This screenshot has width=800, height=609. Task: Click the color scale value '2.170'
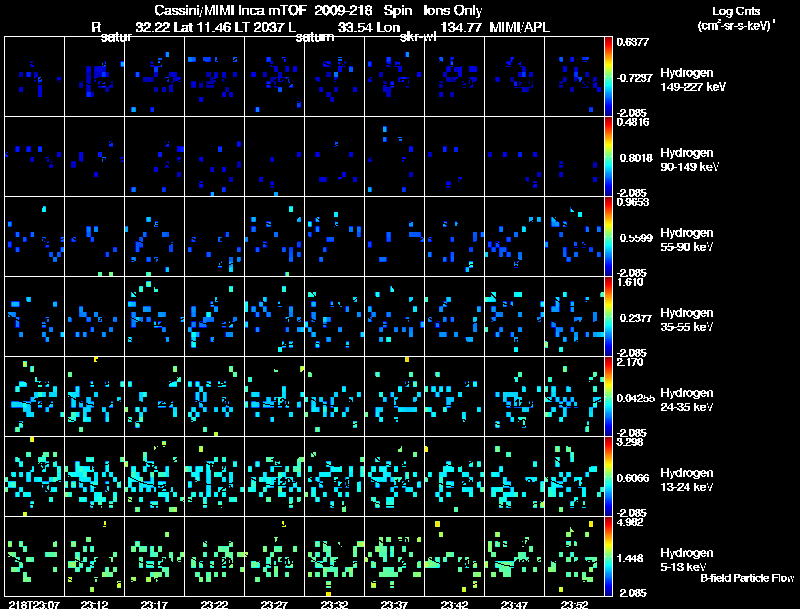point(630,362)
